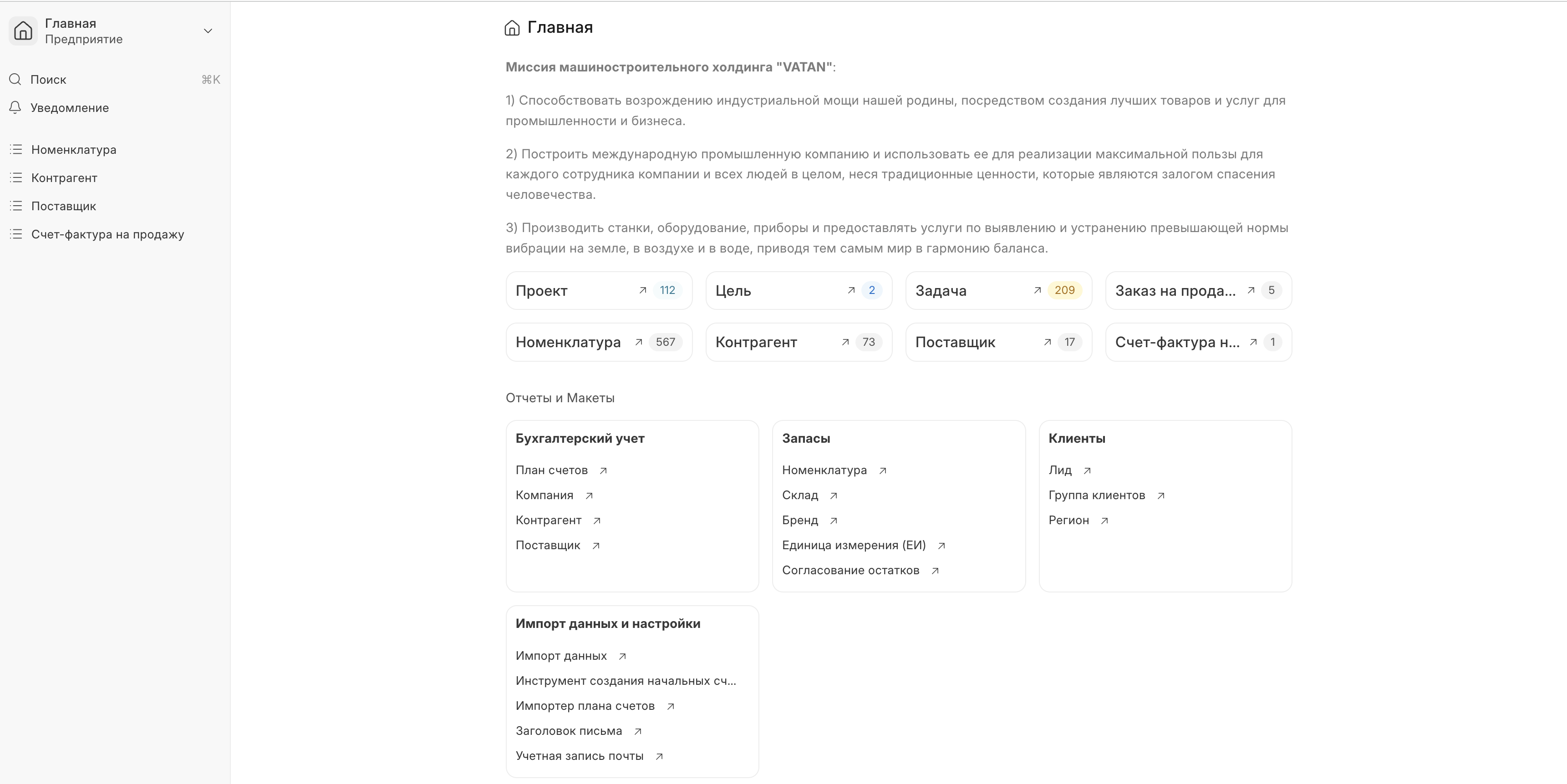Click the 209 count badge on Задача
This screenshot has width=1567, height=784.
[1064, 291]
